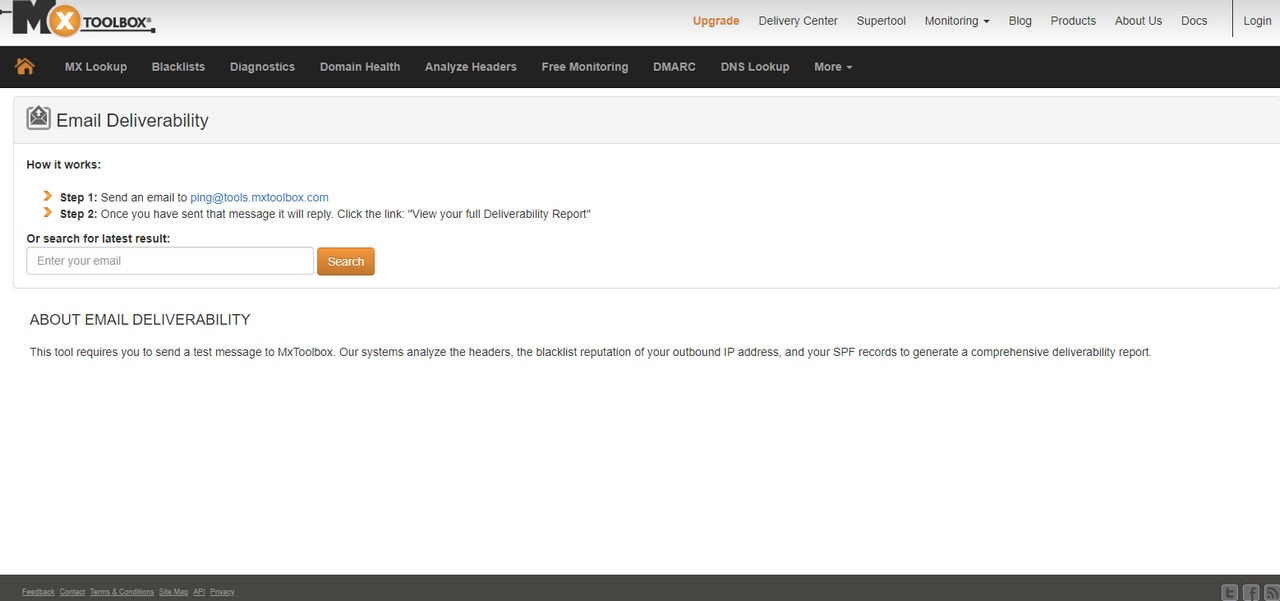Expand the More dropdown menu
Image resolution: width=1280 pixels, height=601 pixels.
(x=833, y=67)
